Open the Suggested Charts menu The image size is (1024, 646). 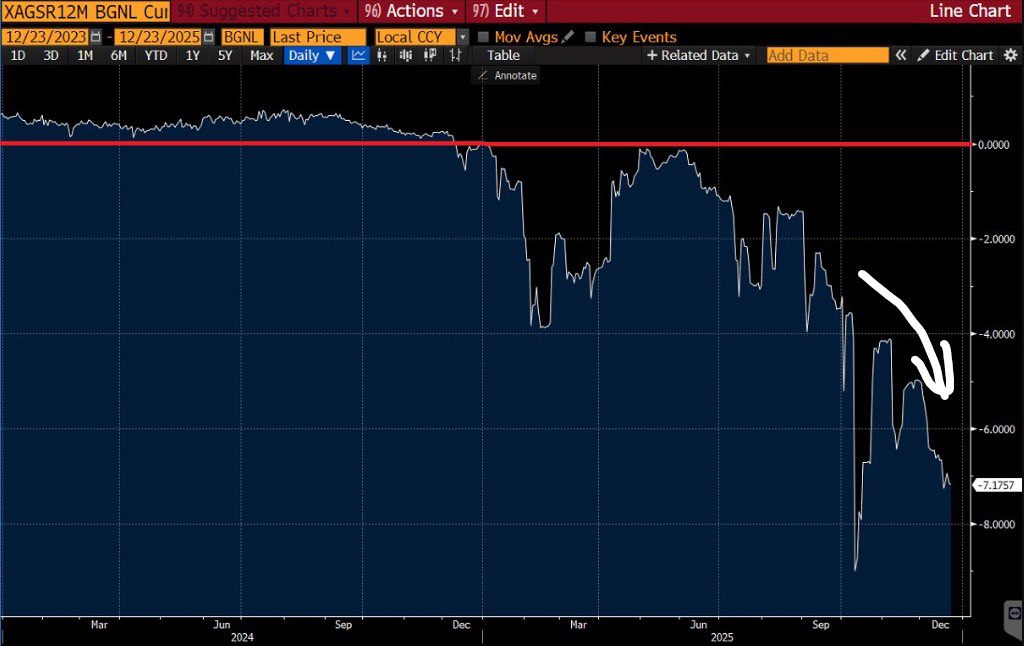tap(264, 11)
